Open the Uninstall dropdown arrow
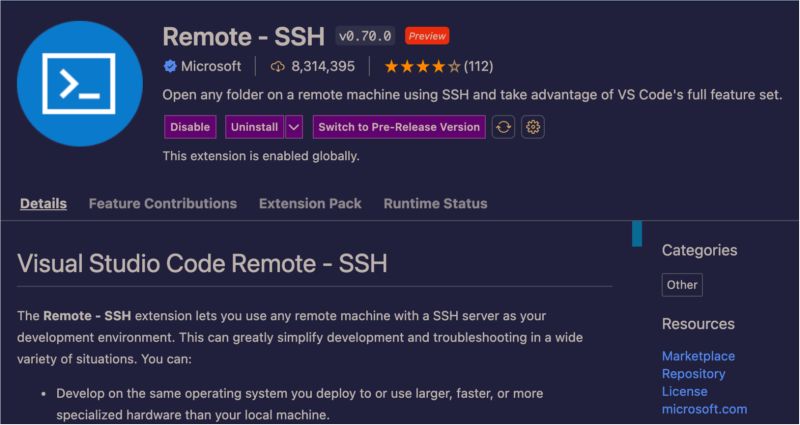The height and width of the screenshot is (425, 800). coord(294,127)
